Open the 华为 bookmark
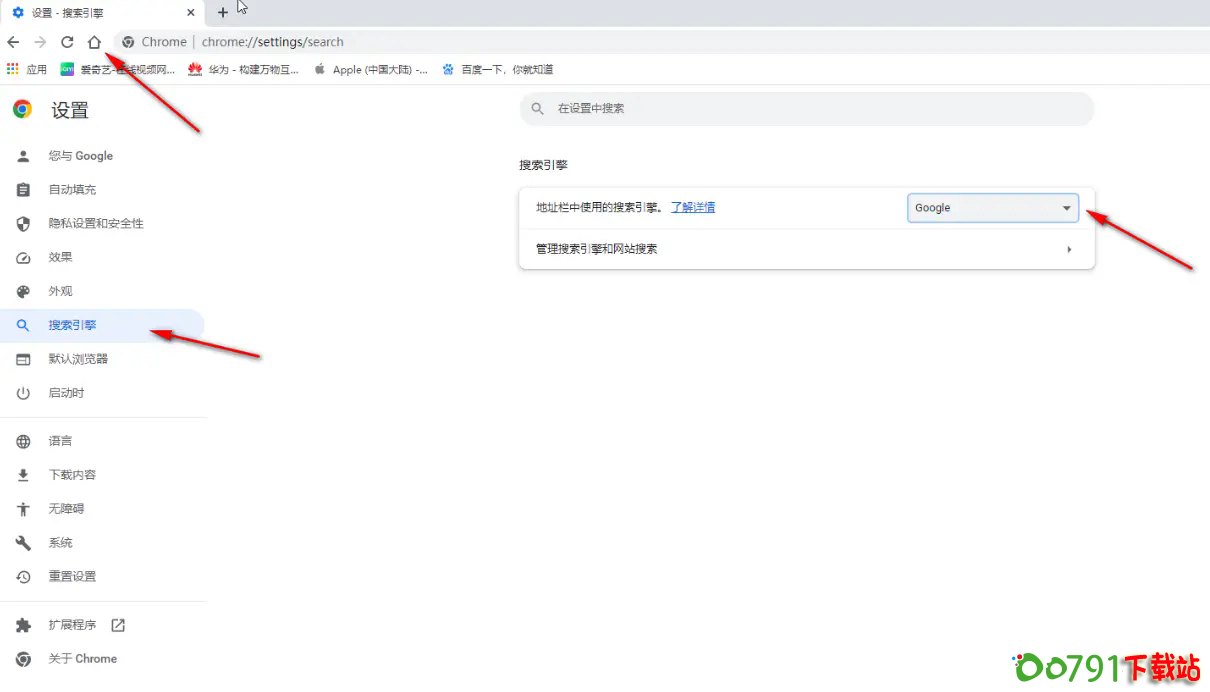 (244, 69)
